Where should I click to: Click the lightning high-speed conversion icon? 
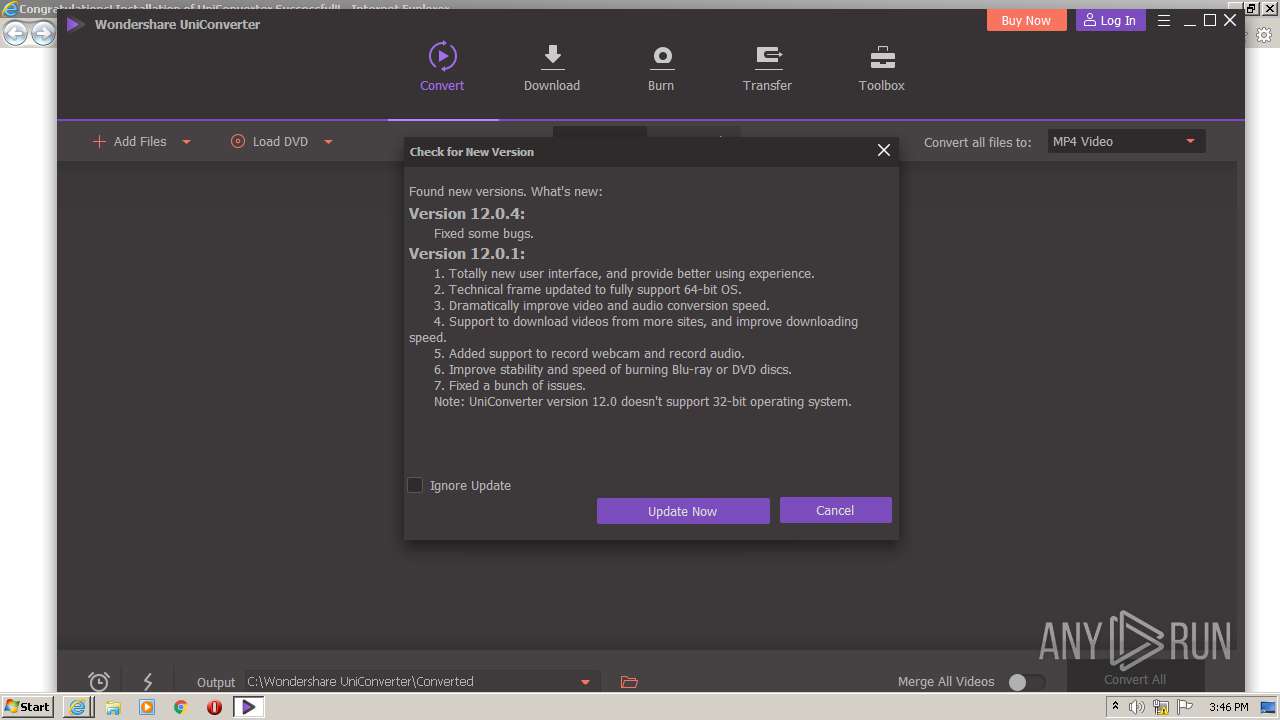(148, 682)
